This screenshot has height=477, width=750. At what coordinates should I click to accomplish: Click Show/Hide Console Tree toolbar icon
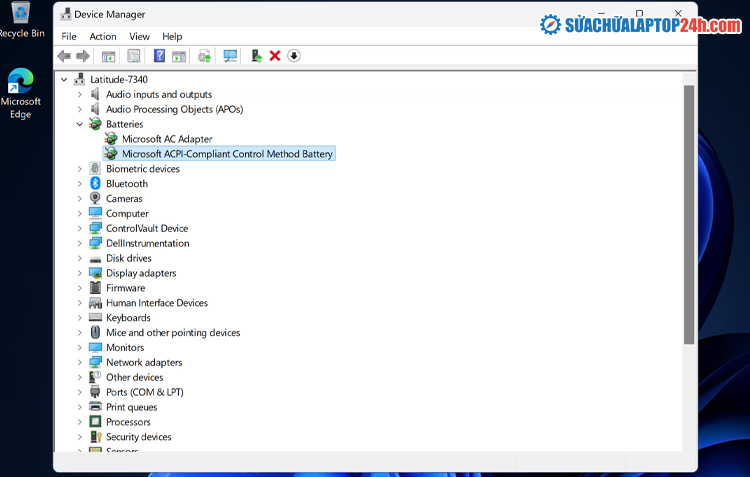pos(109,56)
